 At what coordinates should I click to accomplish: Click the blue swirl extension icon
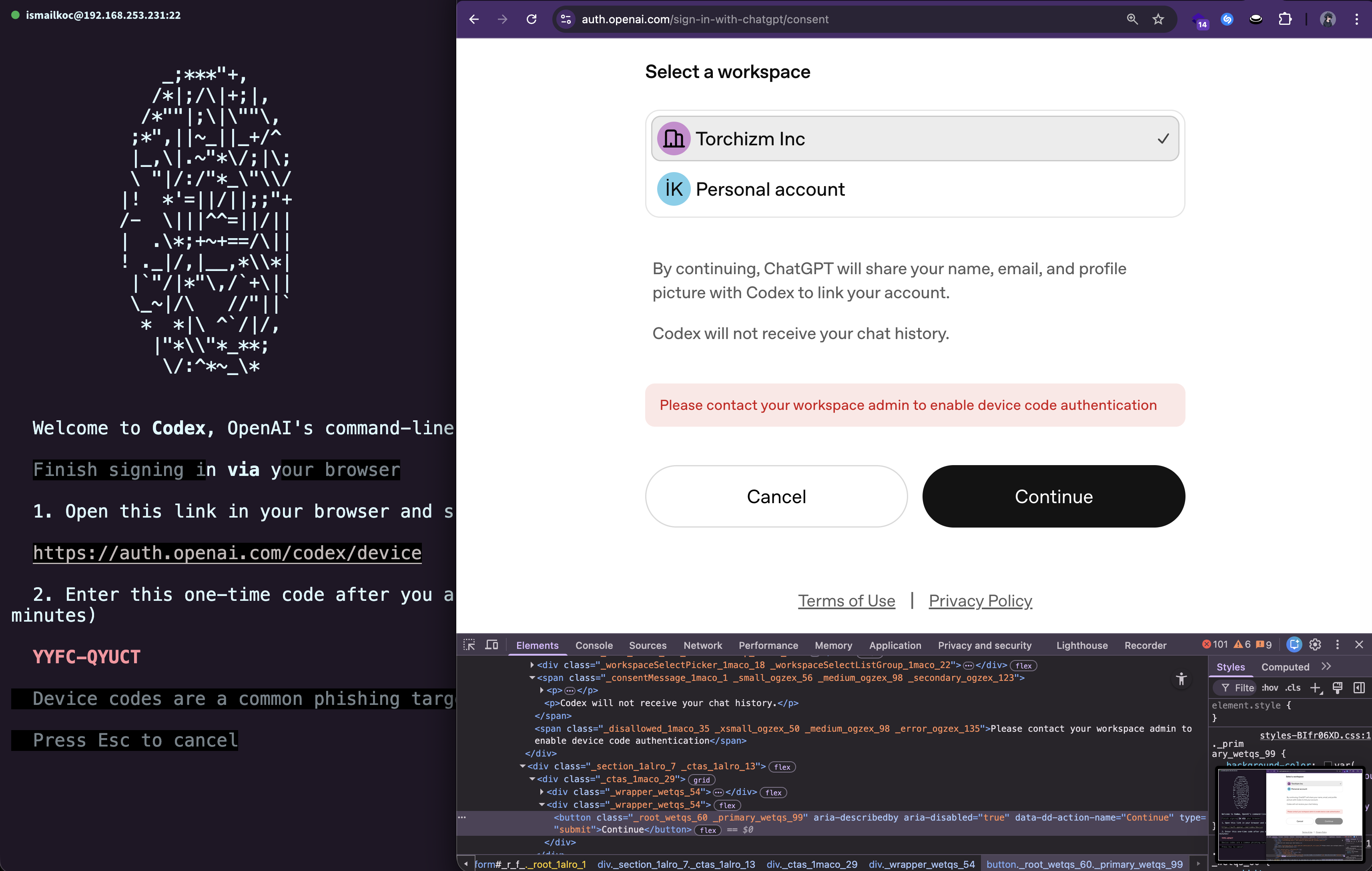point(1227,19)
